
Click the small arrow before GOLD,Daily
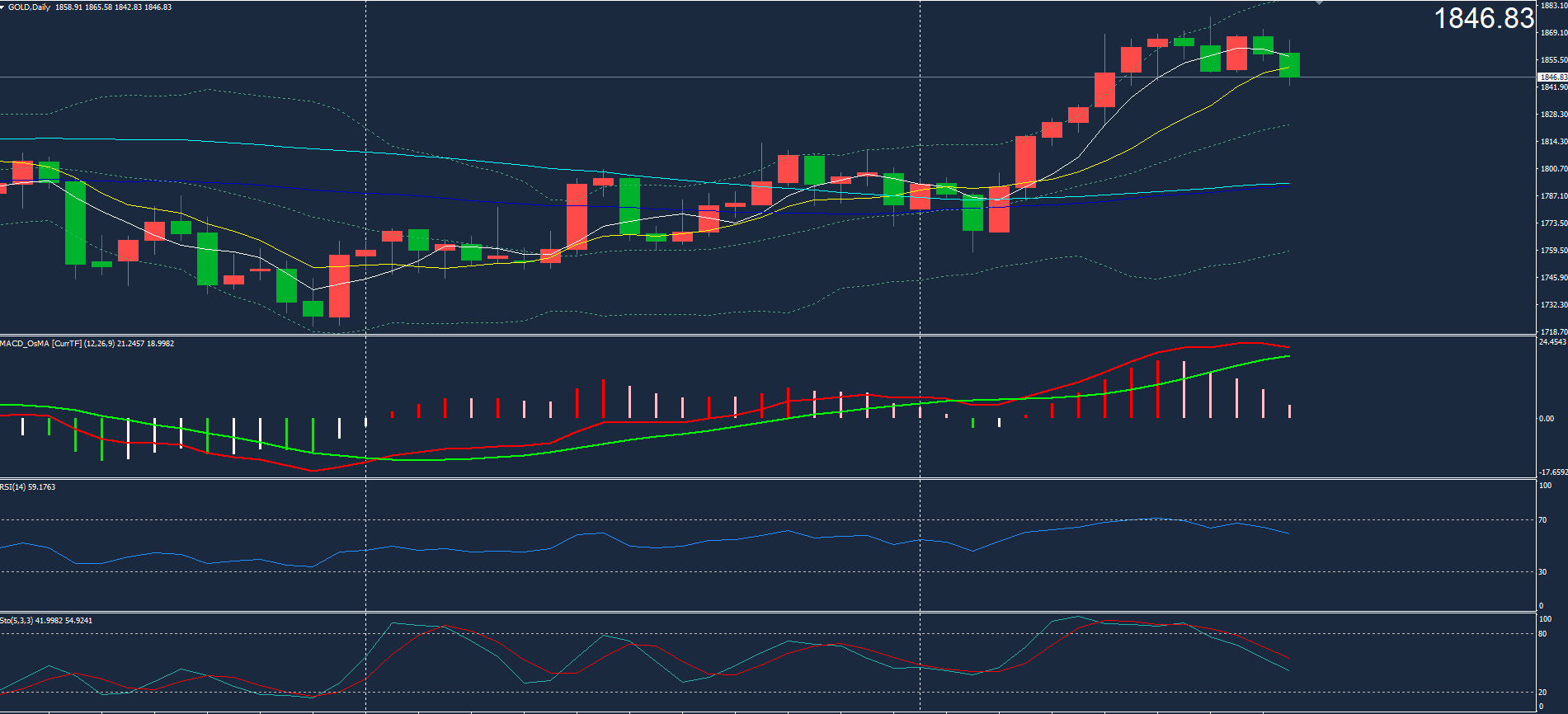click(3, 7)
